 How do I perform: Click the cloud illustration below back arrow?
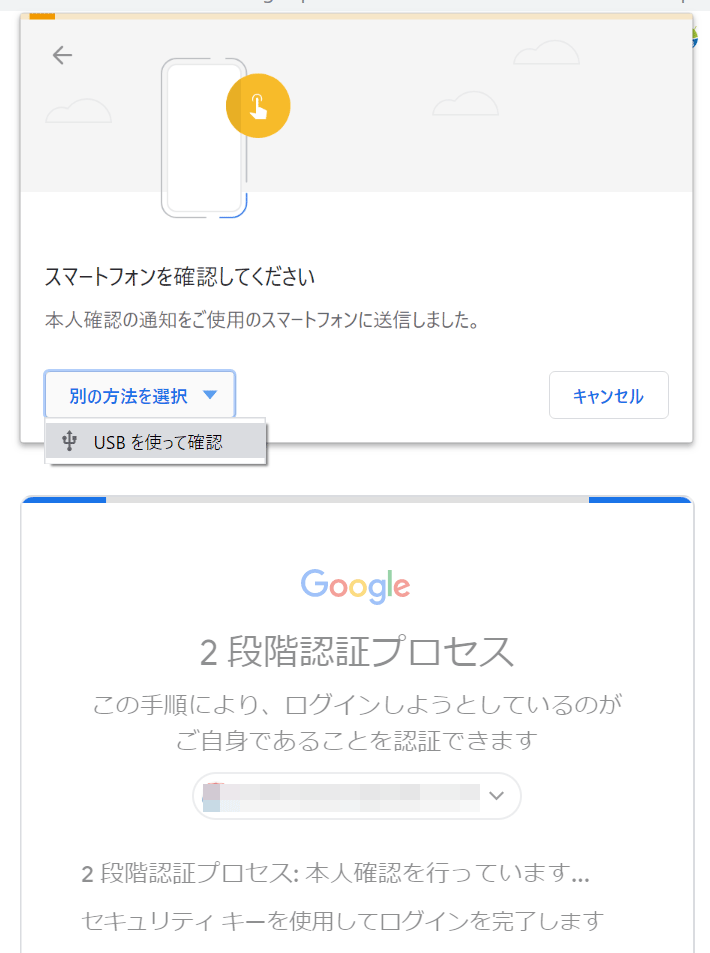coord(78,111)
